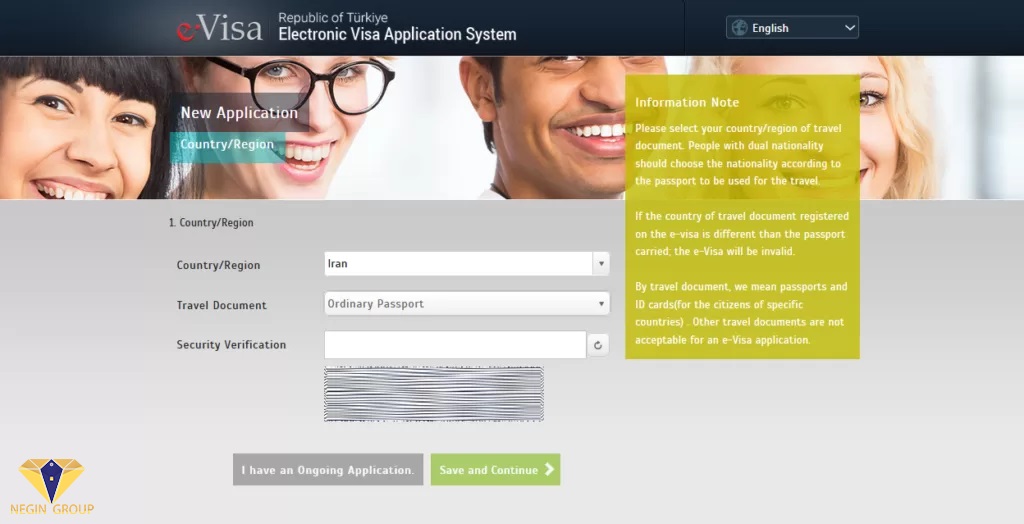1024x524 pixels.
Task: Focus the Security Verification text field
Action: click(455, 345)
